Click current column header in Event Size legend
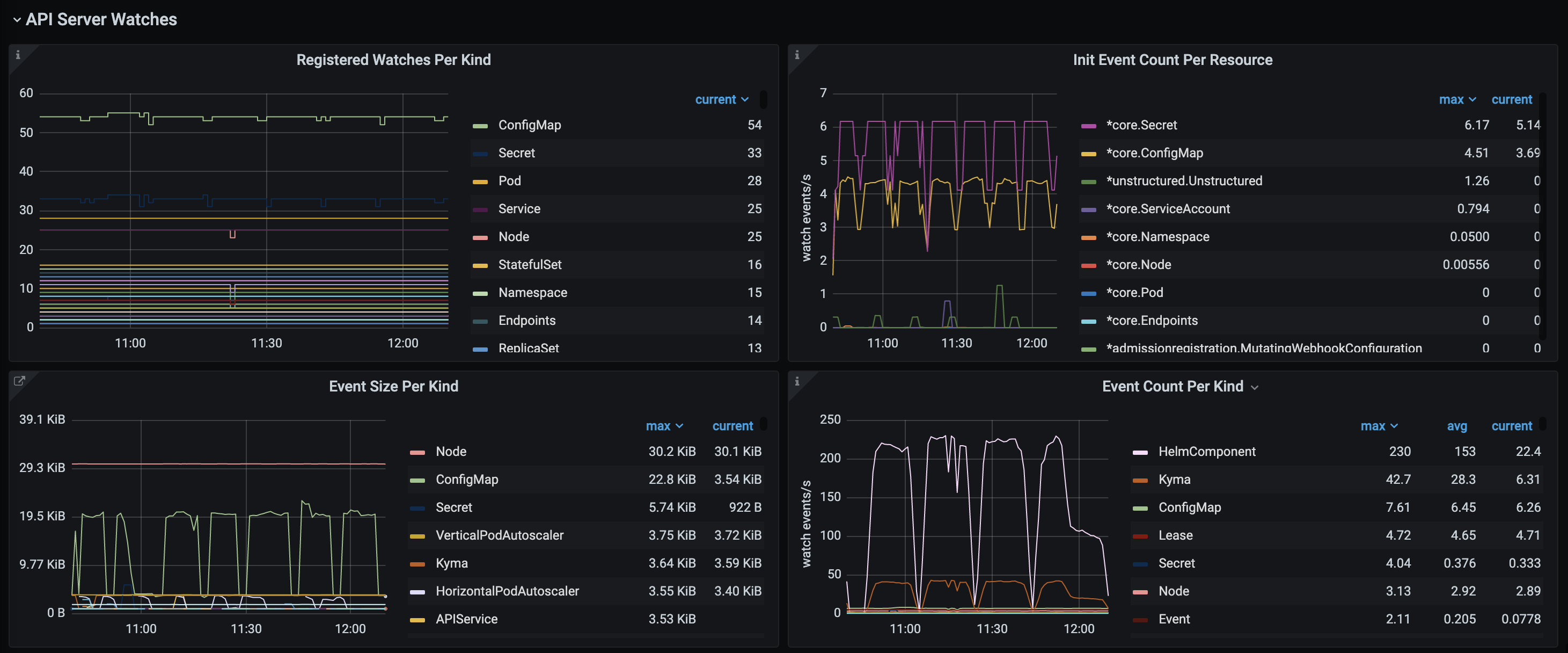 click(732, 426)
